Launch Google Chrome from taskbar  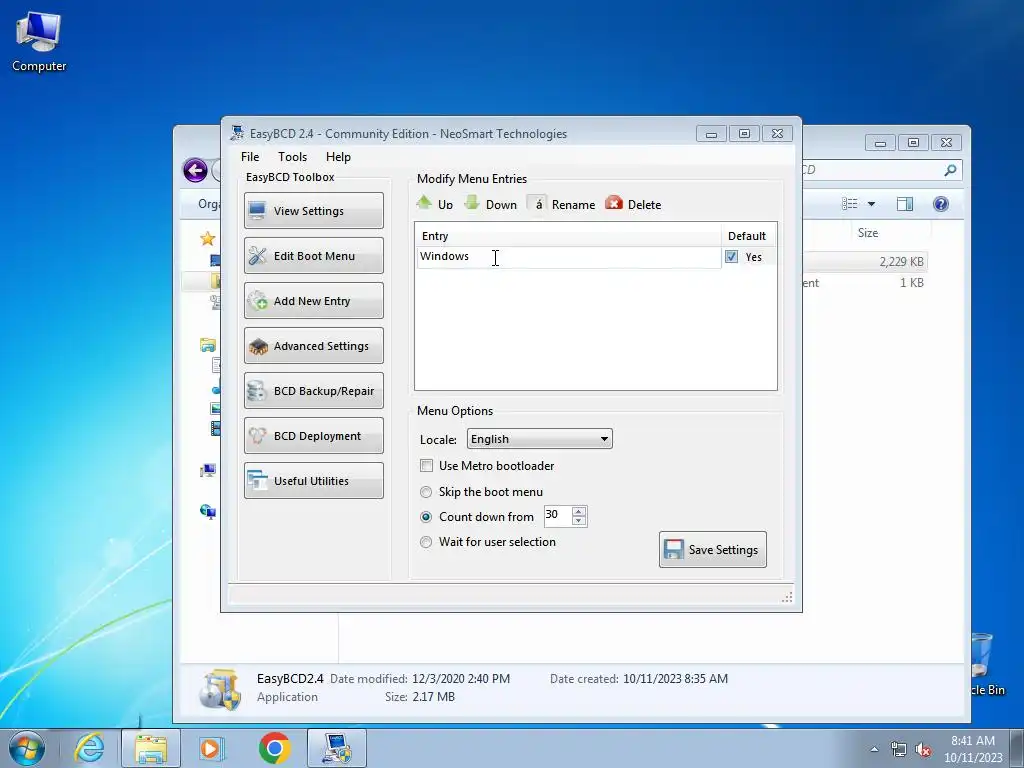pos(275,748)
